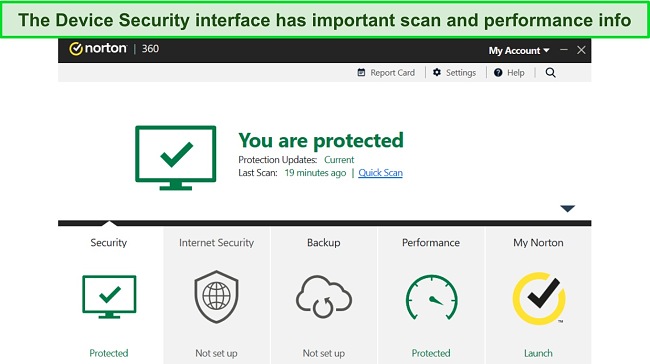The height and width of the screenshot is (364, 650).
Task: Switch to the Security tab
Action: [x=109, y=243]
